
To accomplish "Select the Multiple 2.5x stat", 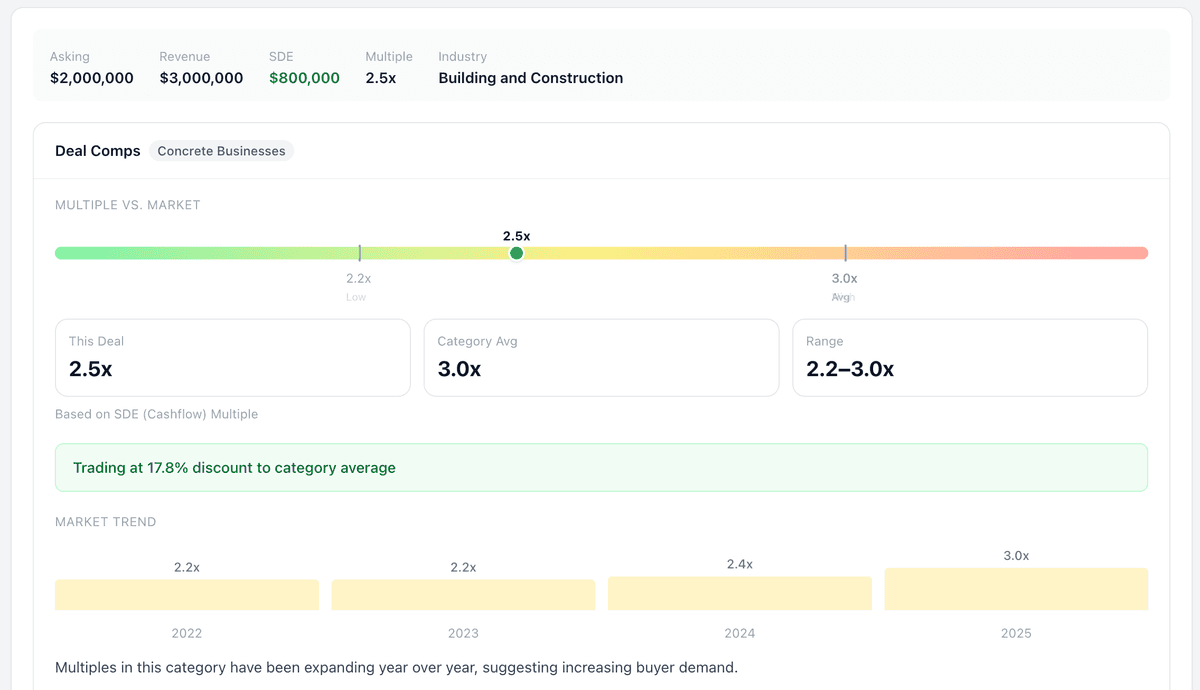I will pos(381,77).
